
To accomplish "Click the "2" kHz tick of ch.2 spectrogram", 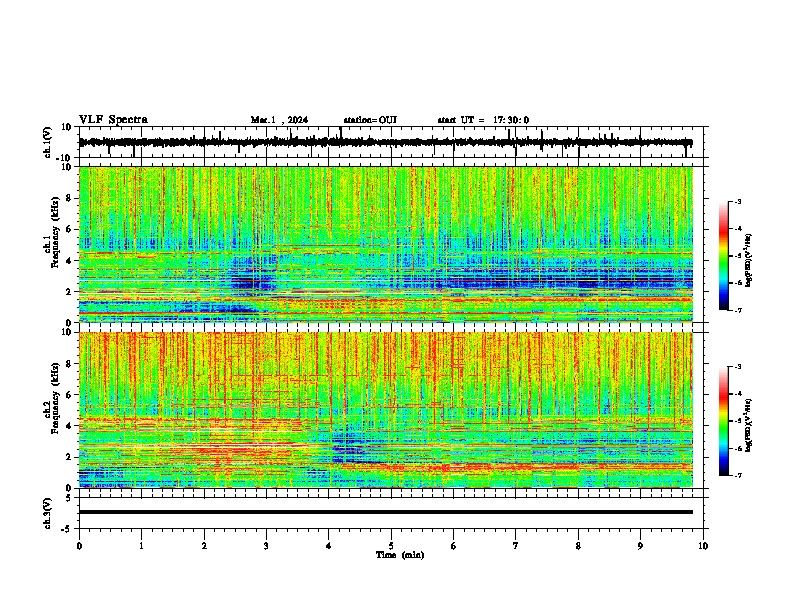I will coord(69,457).
